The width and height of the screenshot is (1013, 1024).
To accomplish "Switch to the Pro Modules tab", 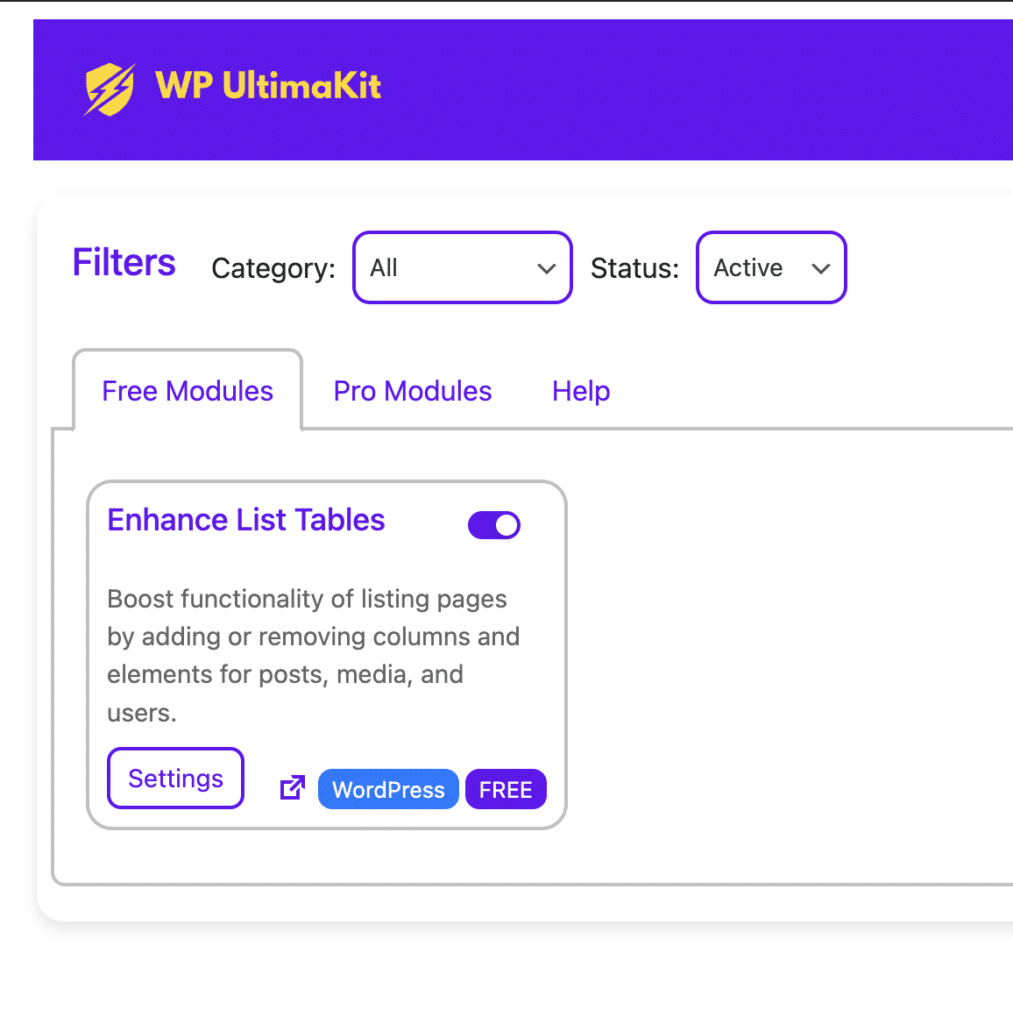I will (x=412, y=391).
